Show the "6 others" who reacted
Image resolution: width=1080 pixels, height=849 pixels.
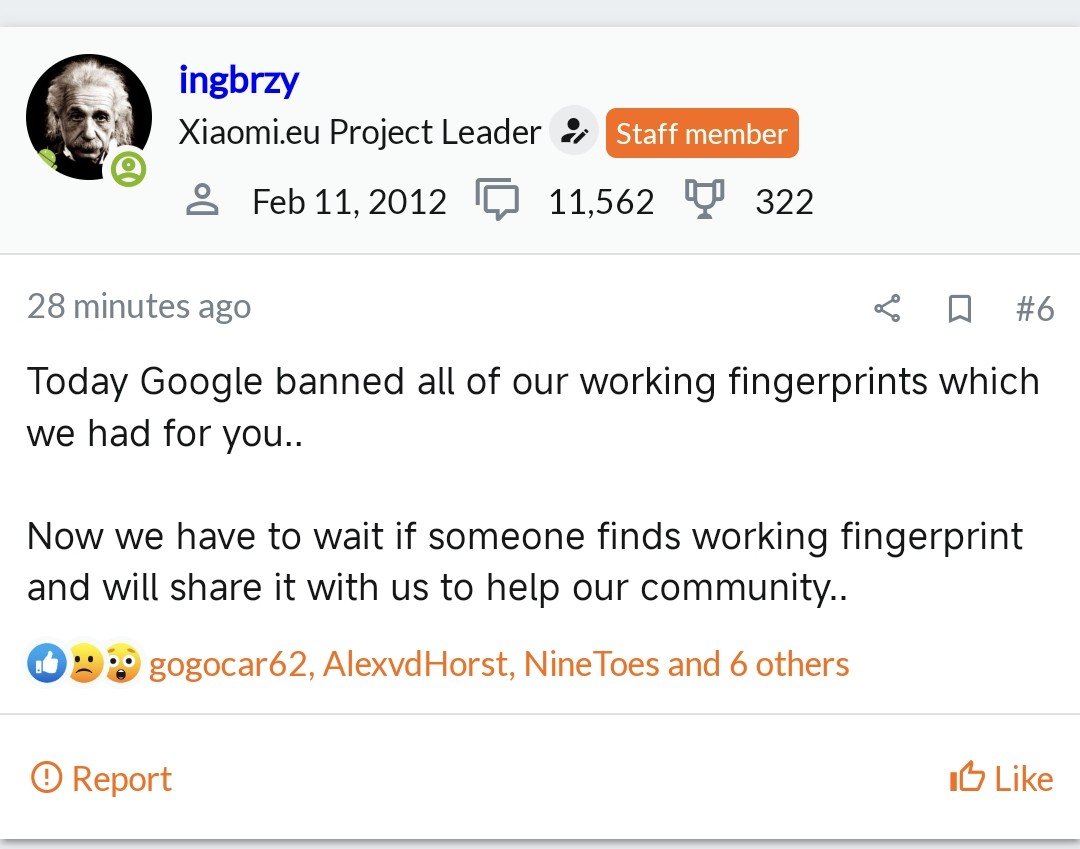pyautogui.click(x=789, y=665)
